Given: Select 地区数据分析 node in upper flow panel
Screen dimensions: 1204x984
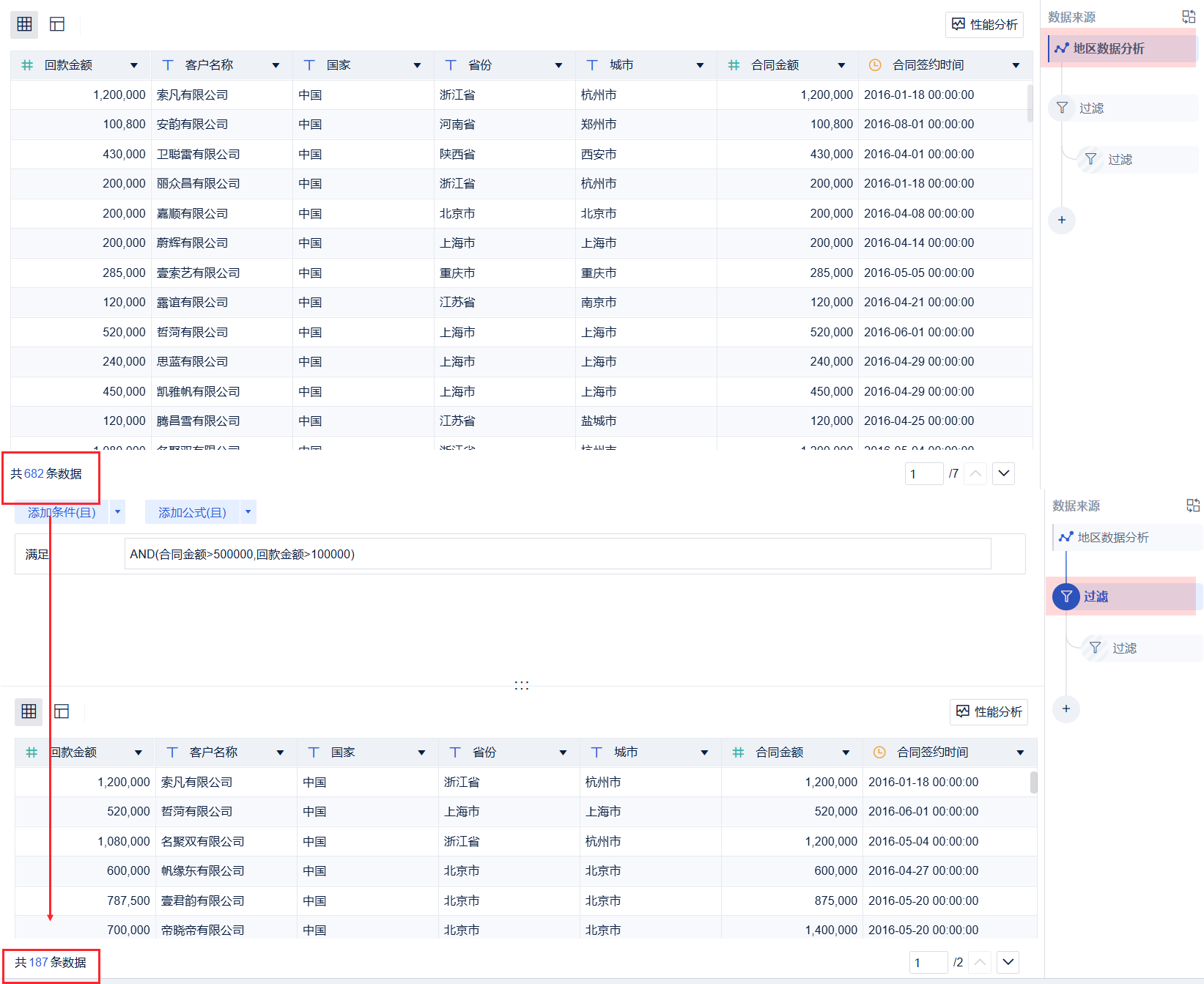Looking at the screenshot, I should tap(1122, 48).
